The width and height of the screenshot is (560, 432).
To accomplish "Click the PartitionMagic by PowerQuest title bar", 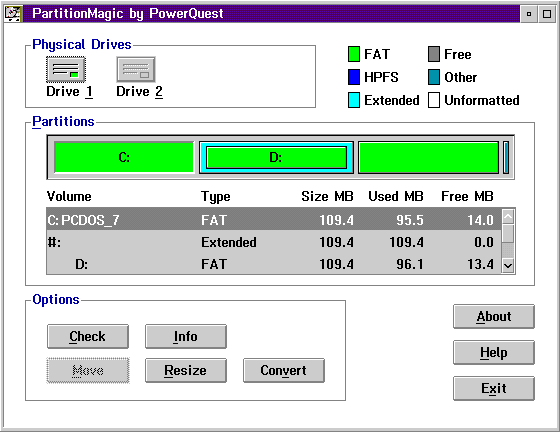I will 271,14.
